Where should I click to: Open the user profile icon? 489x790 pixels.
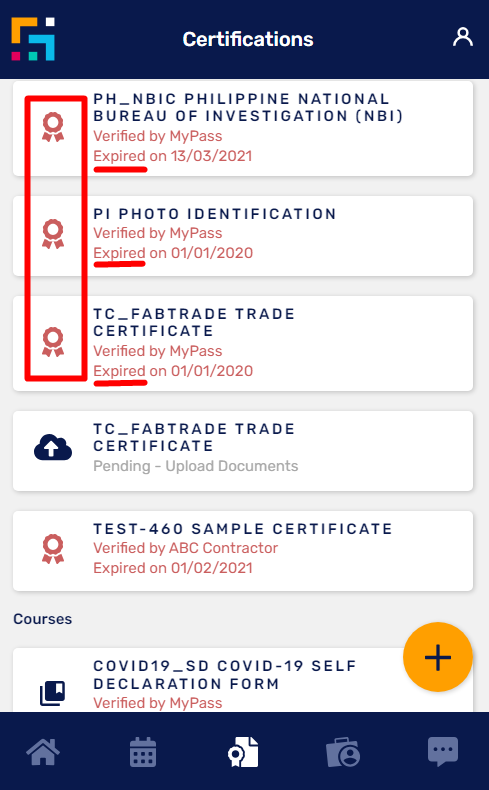point(462,37)
